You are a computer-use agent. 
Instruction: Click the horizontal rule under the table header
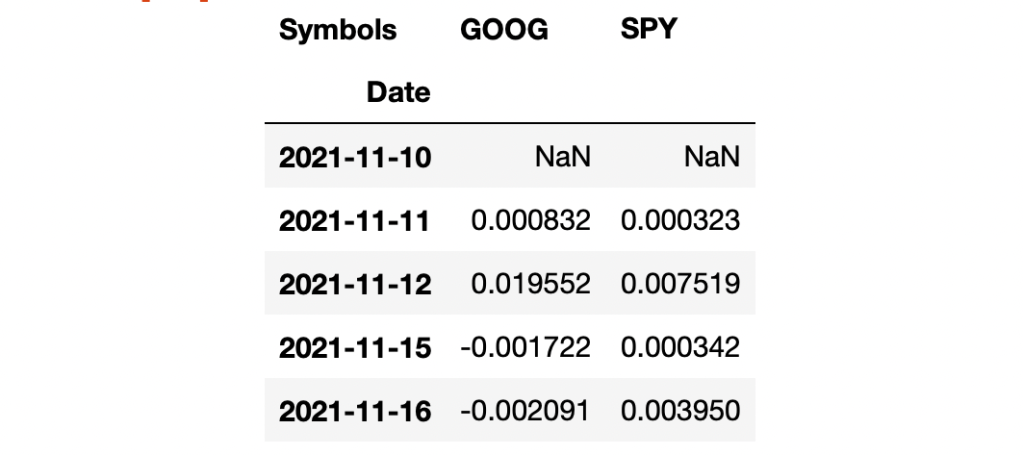510,124
